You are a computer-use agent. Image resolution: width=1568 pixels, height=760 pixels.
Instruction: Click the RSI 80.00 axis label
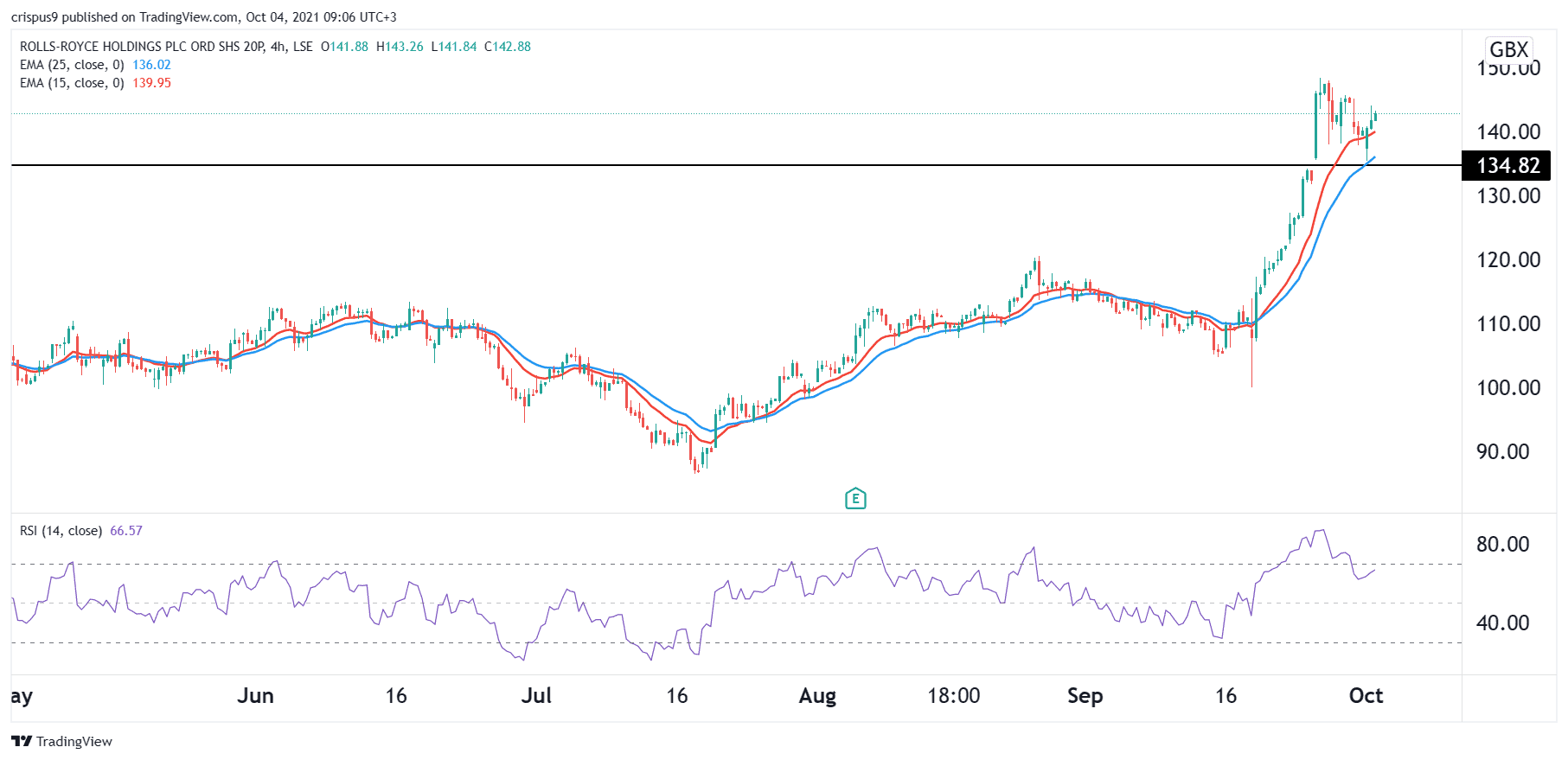click(x=1503, y=545)
